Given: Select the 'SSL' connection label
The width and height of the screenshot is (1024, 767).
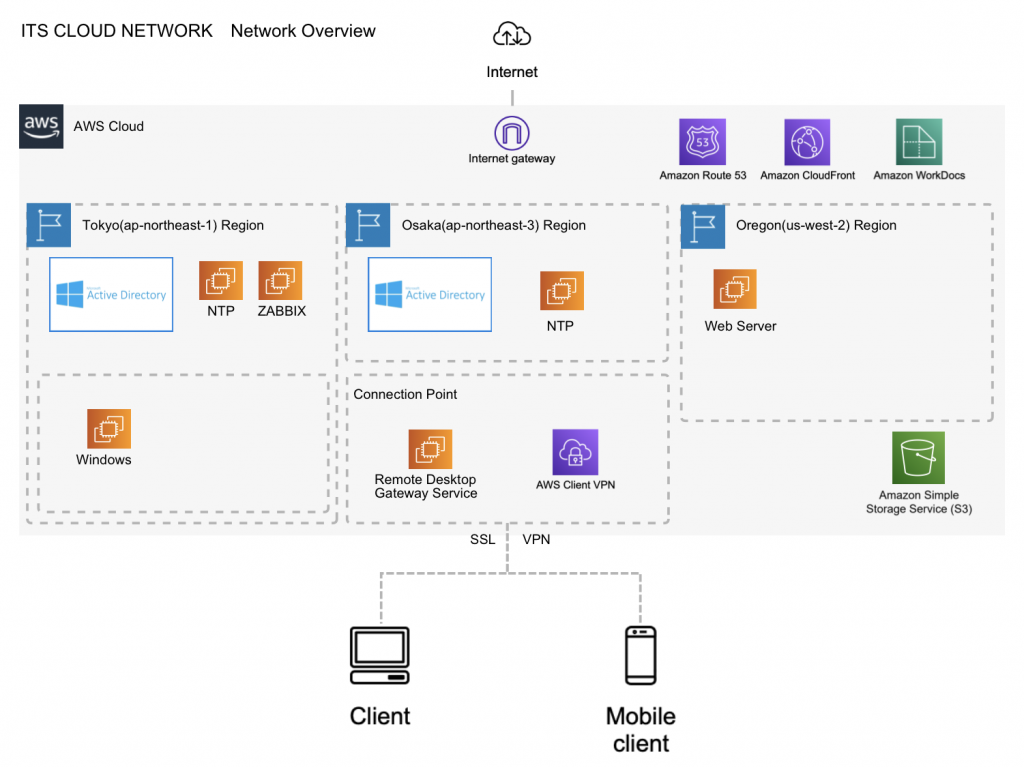Looking at the screenshot, I should (x=483, y=539).
